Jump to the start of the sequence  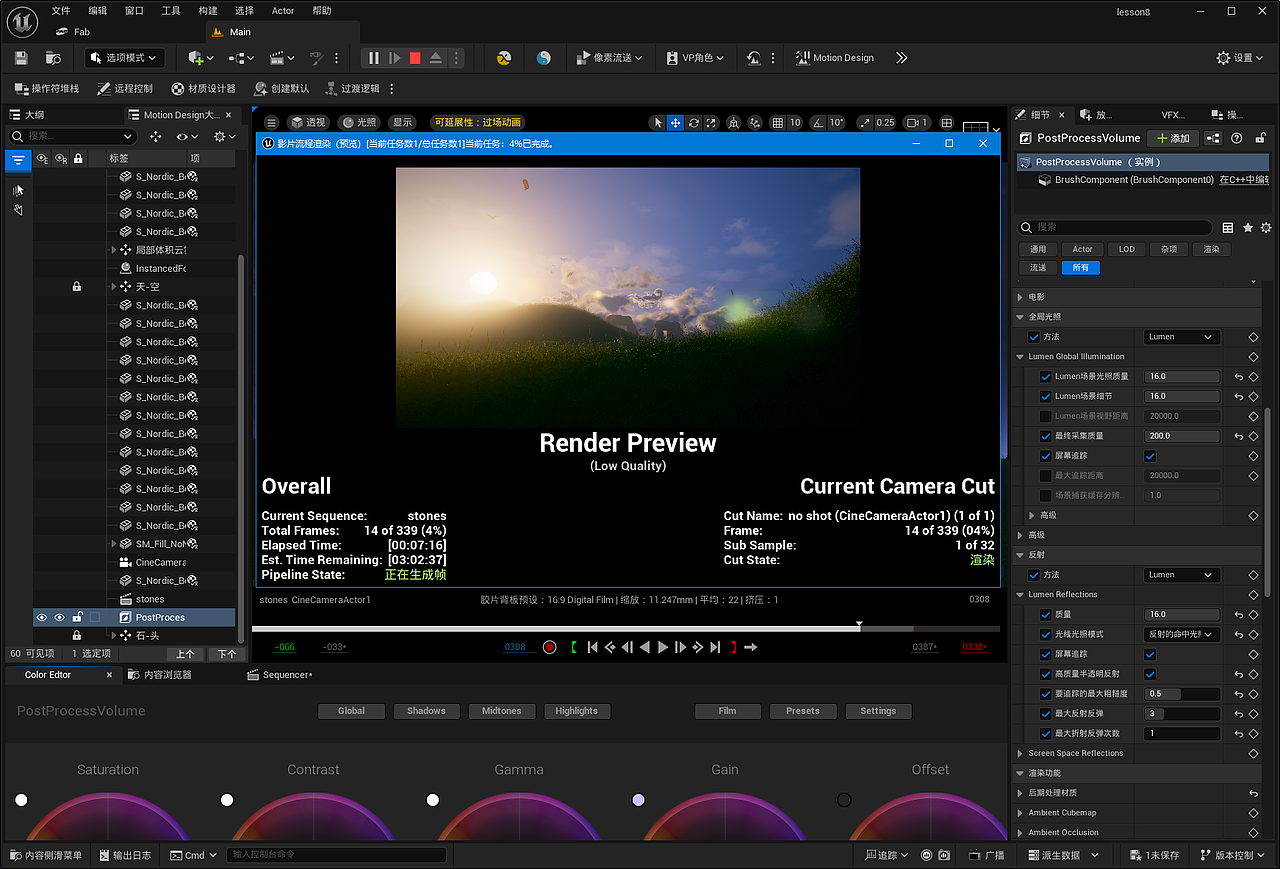coord(593,647)
